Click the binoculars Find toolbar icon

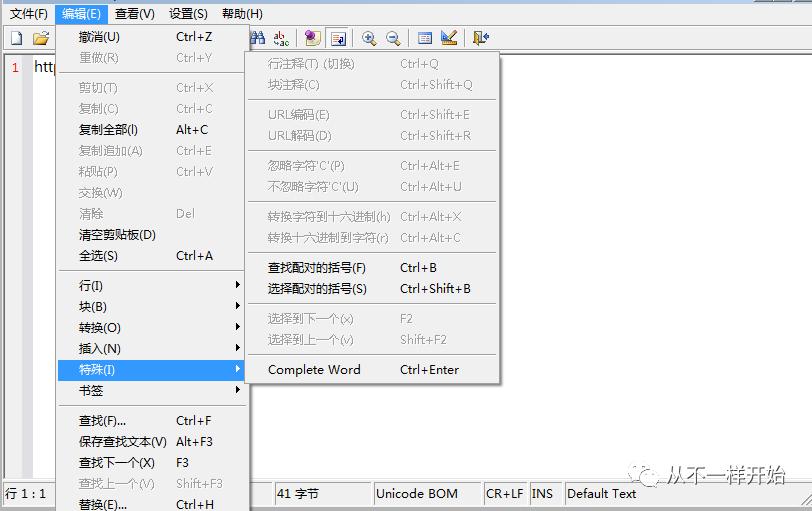[x=257, y=38]
